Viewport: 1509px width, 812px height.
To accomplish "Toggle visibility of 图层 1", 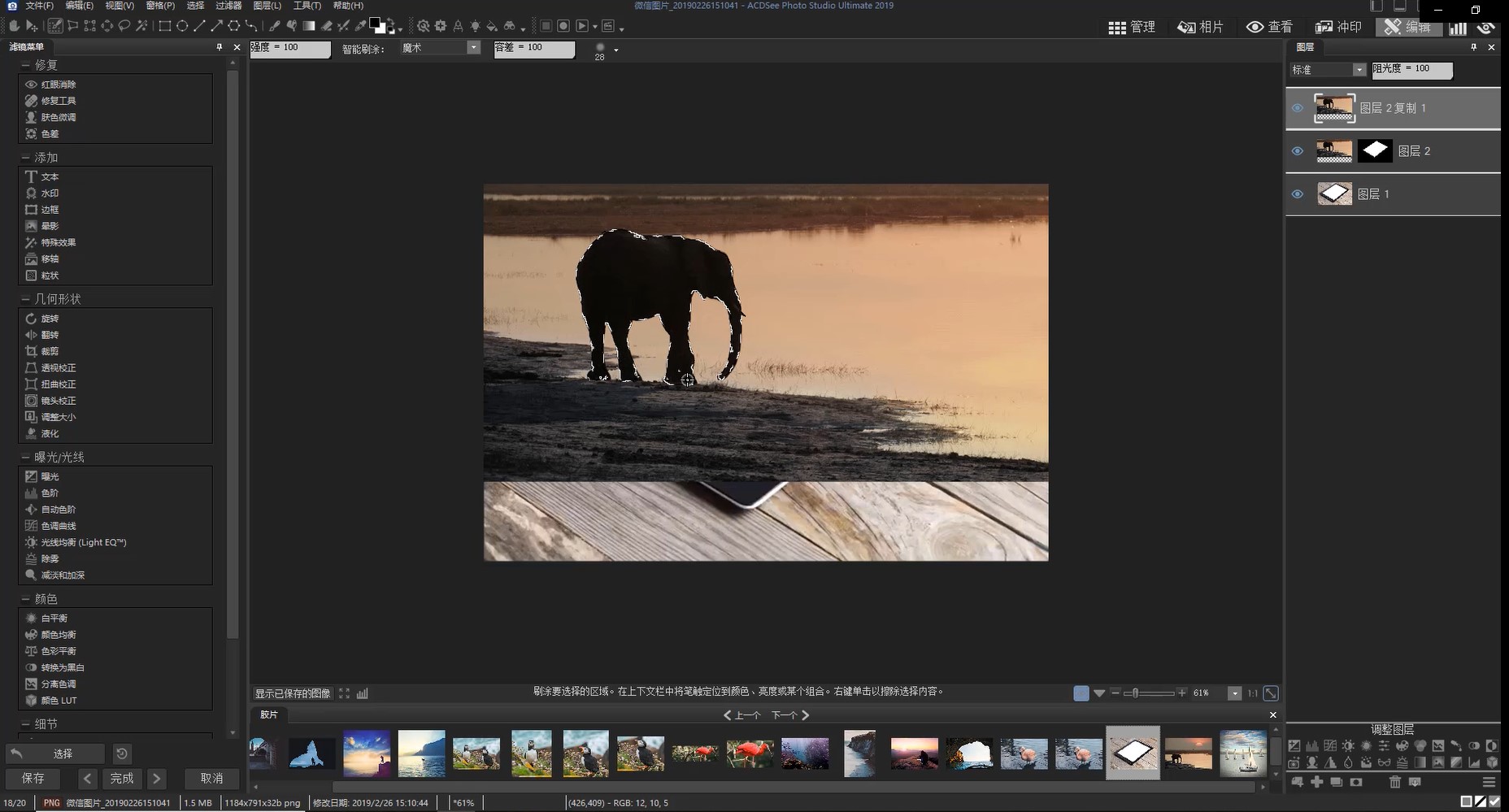I will click(1298, 194).
